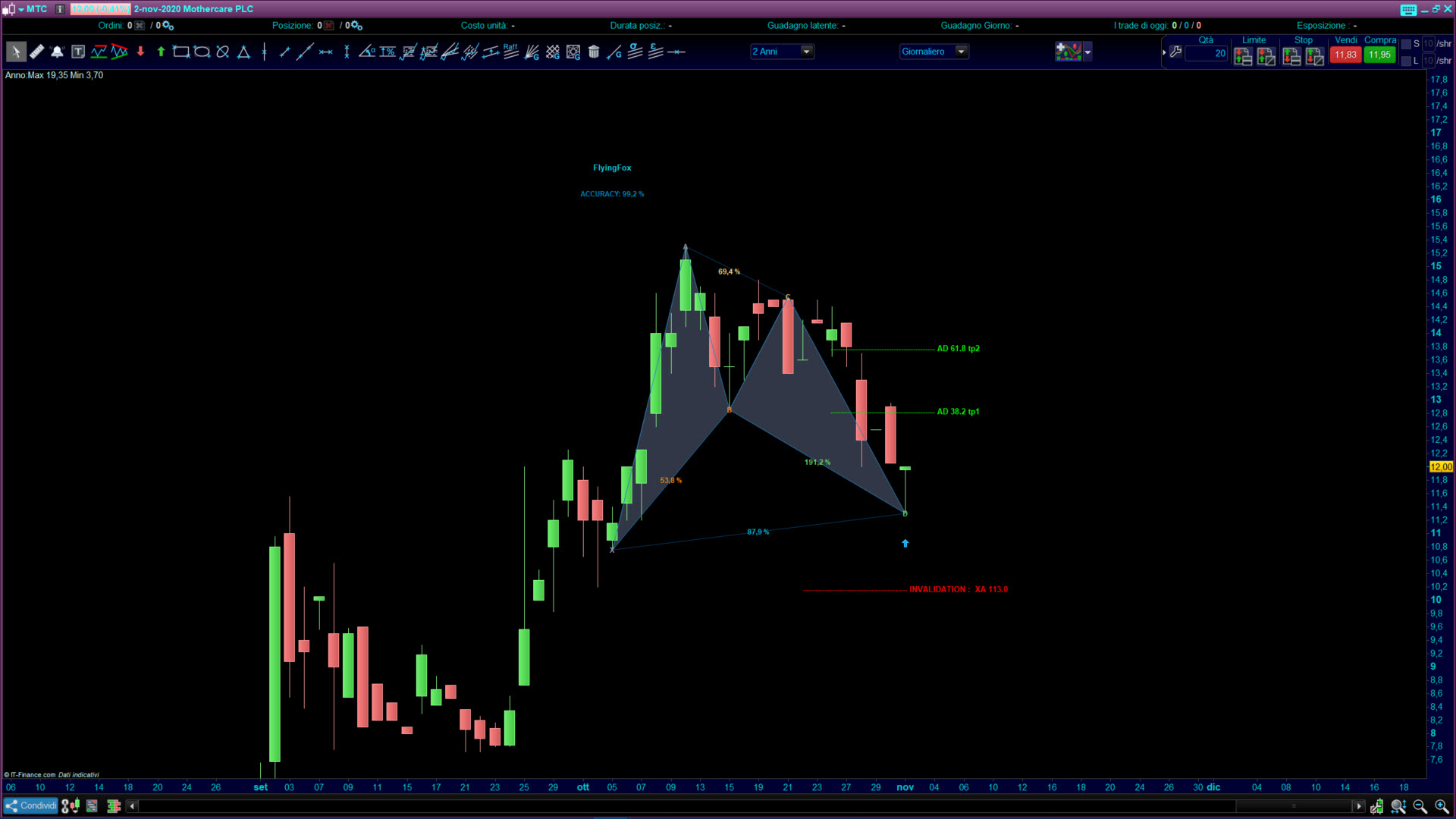Screen dimensions: 1456x819
Task: Open the 'Giornaliero' timeframe dropdown
Action: click(x=961, y=52)
